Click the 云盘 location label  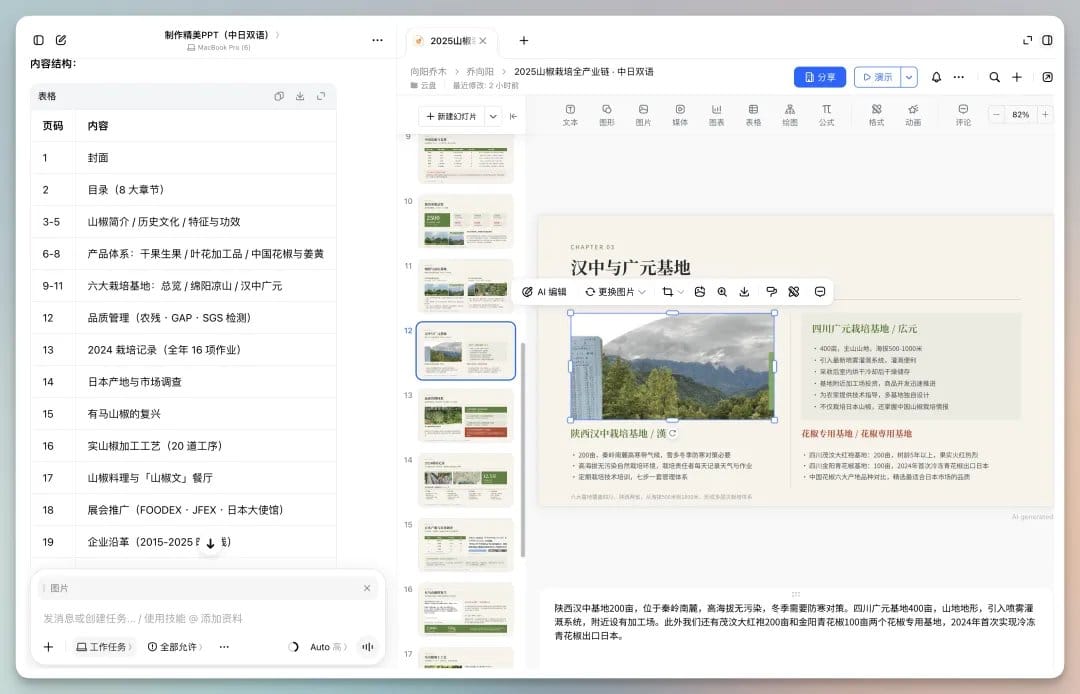click(424, 85)
